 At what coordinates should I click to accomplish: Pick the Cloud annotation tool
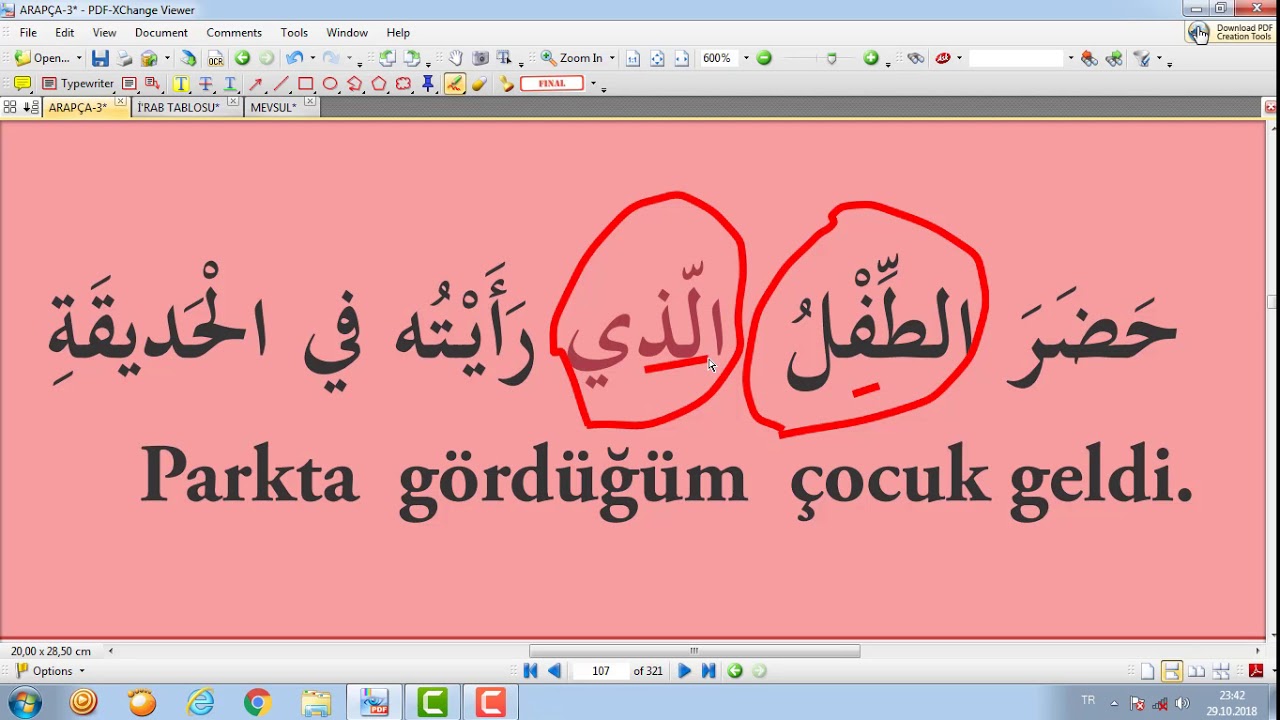tap(404, 84)
